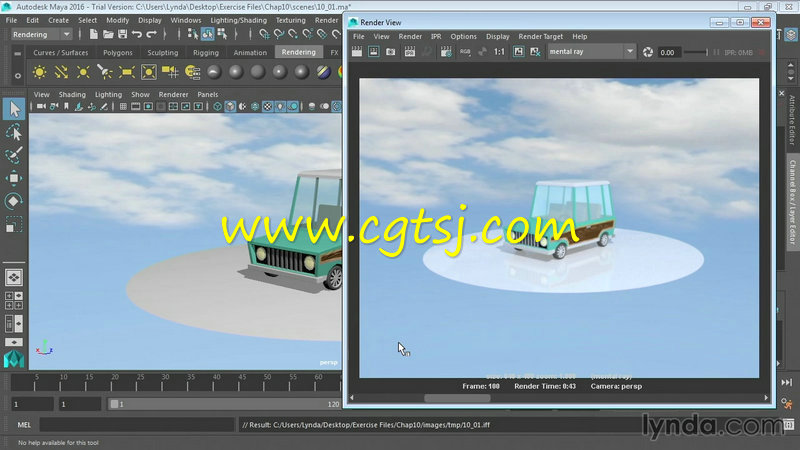The width and height of the screenshot is (800, 450).
Task: Choose the Select tool arrow
Action: (x=14, y=109)
